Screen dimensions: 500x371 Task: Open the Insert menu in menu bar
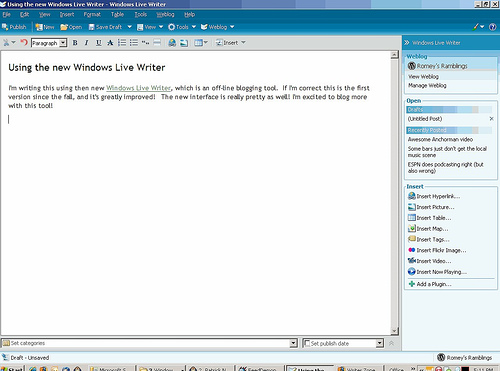click(x=67, y=15)
